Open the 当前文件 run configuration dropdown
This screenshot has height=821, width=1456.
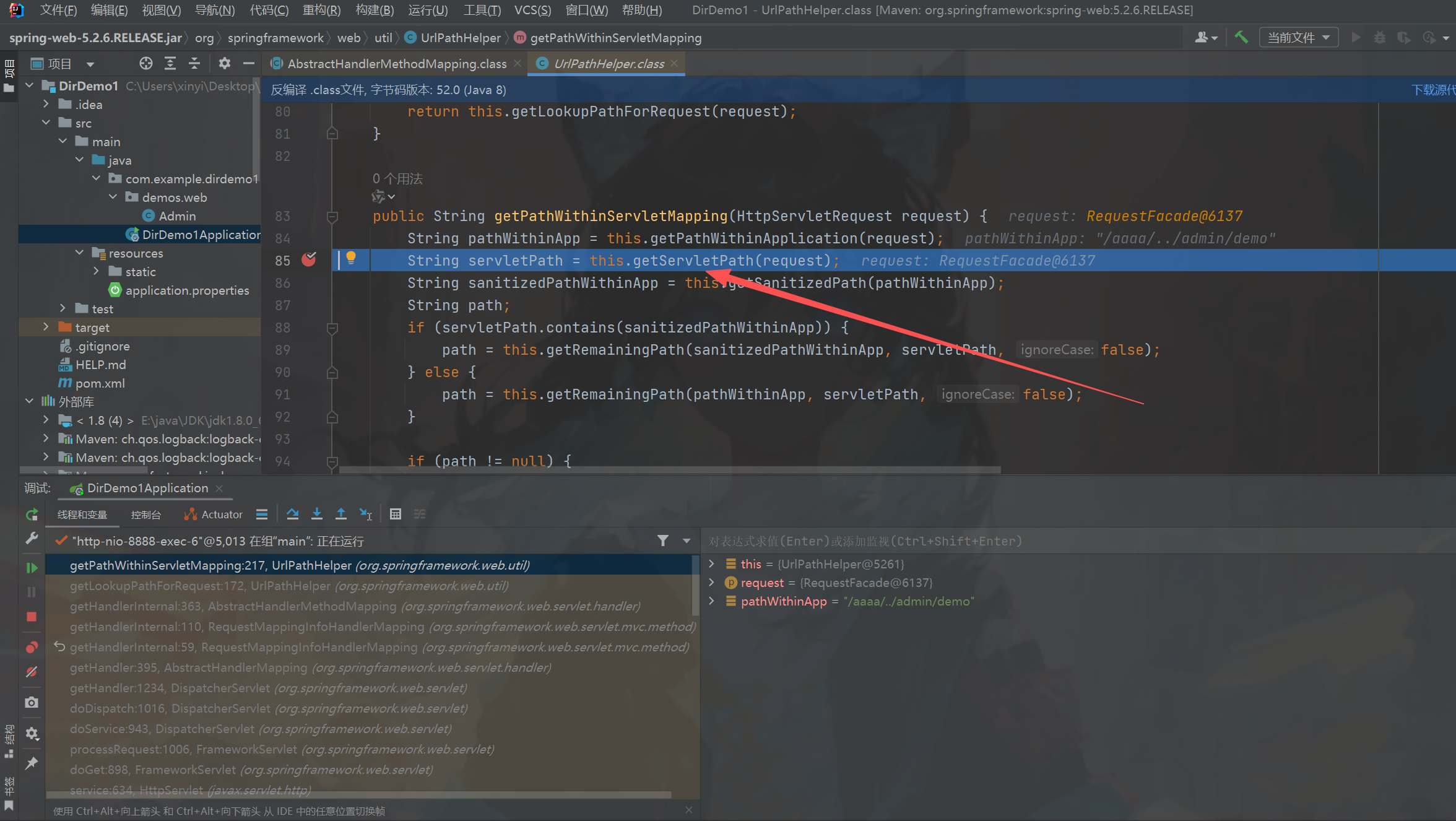click(x=1298, y=38)
